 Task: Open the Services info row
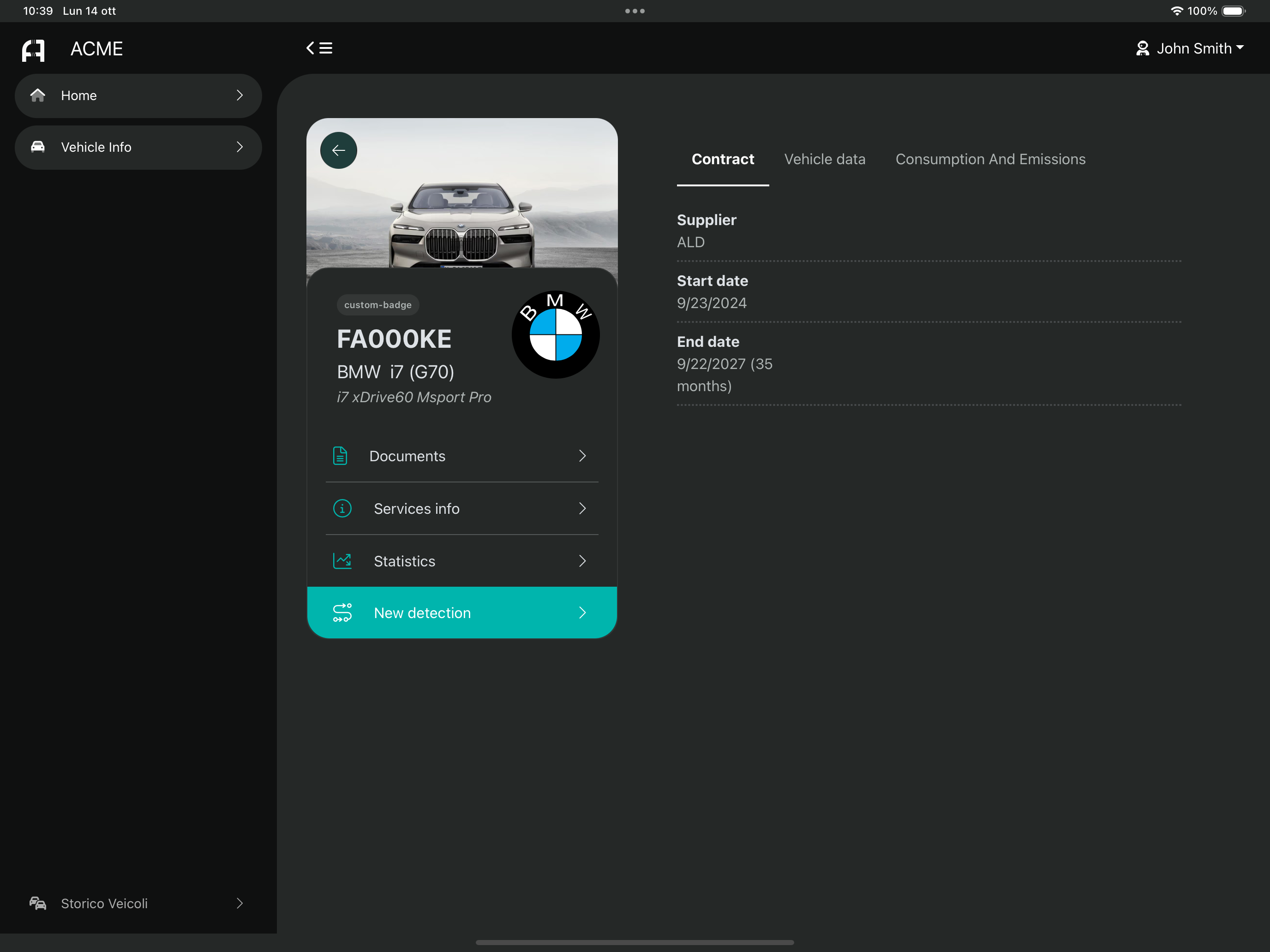[462, 508]
